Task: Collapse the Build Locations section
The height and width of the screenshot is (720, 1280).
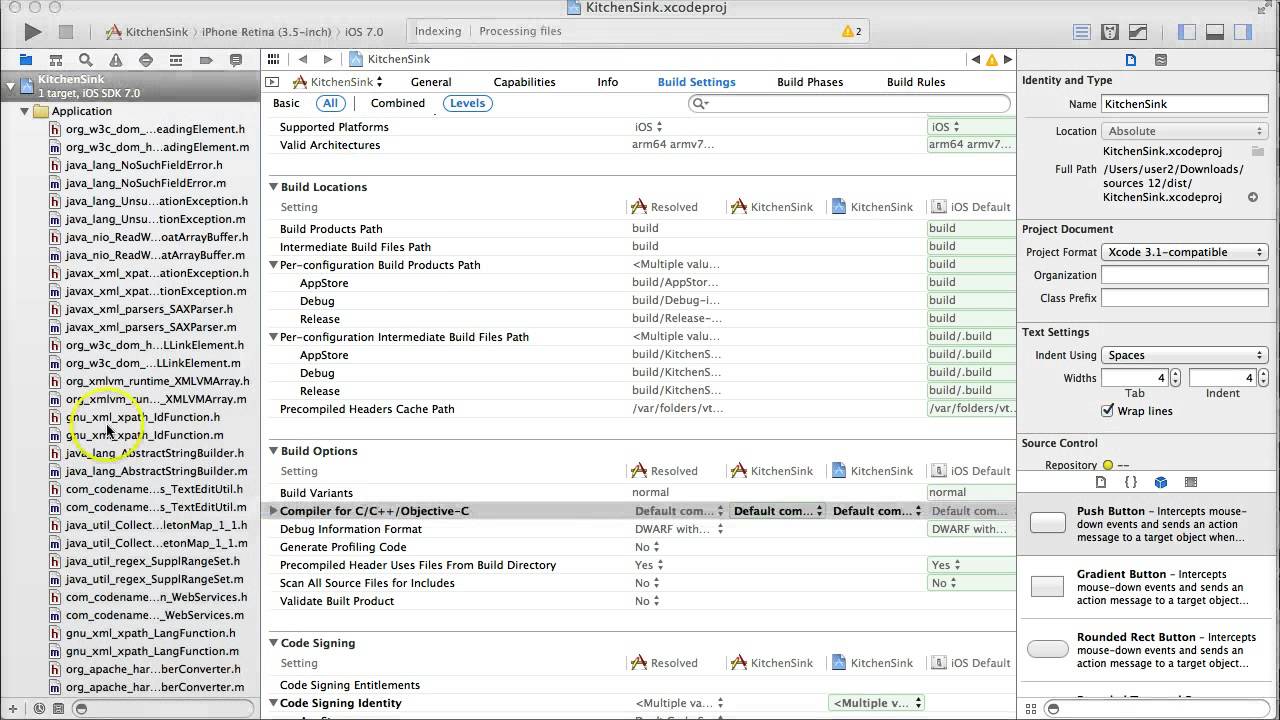Action: [273, 187]
